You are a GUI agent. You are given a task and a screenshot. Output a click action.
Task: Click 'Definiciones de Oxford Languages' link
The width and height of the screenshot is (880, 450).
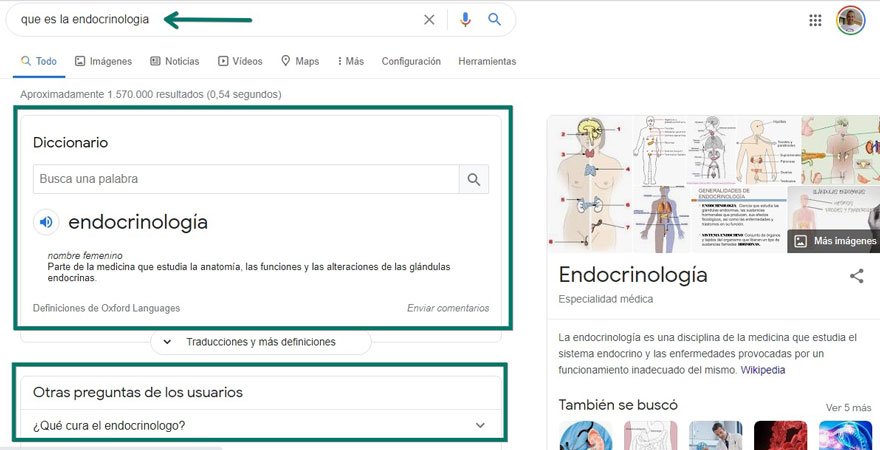(x=107, y=308)
